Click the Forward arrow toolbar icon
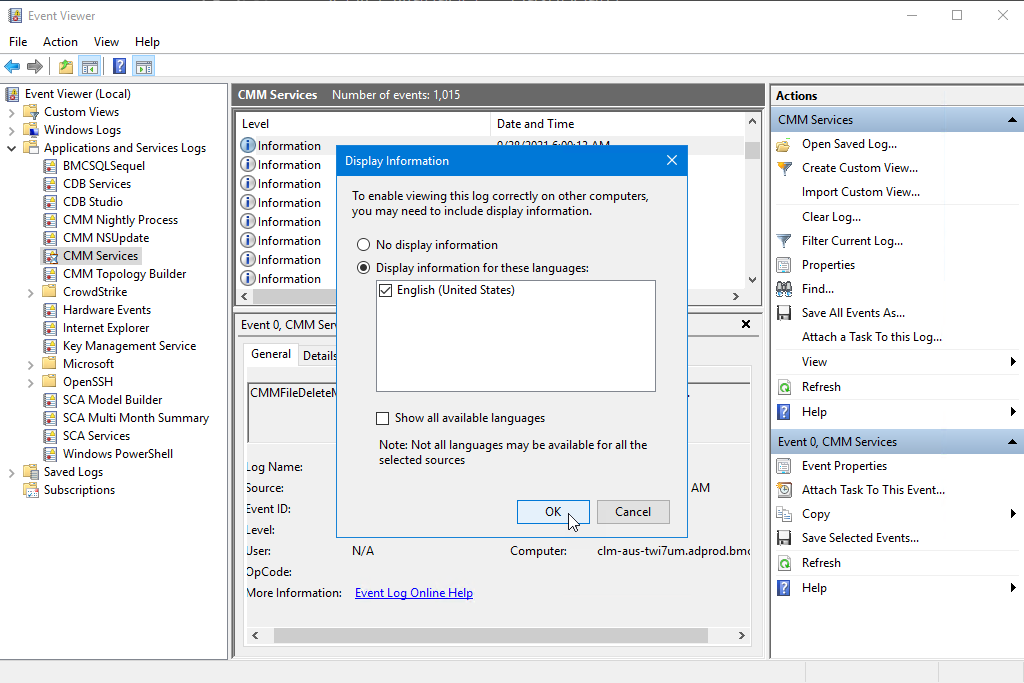The width and height of the screenshot is (1024, 683). (35, 66)
